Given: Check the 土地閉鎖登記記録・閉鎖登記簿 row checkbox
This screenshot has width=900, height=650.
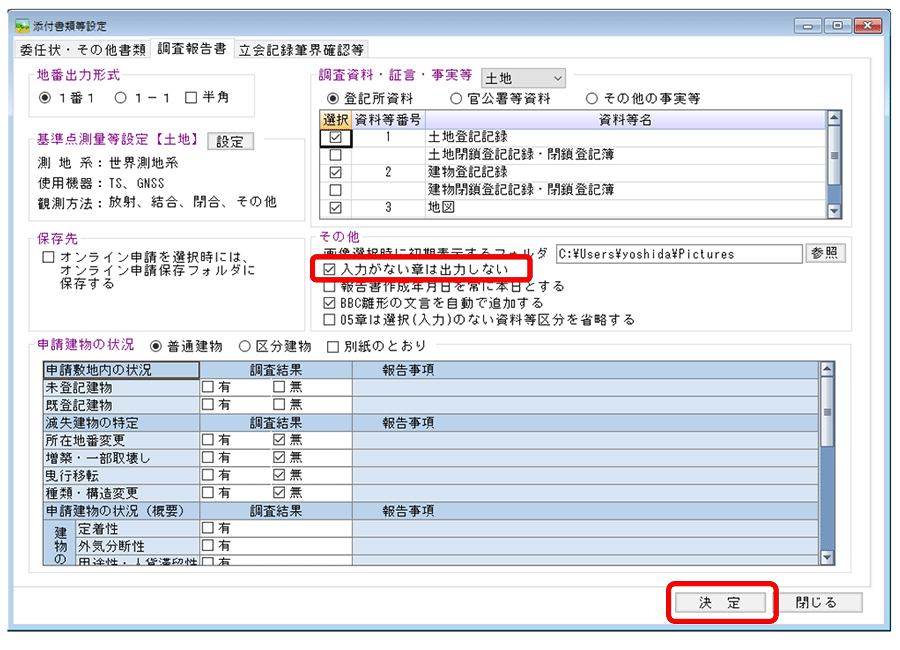Looking at the screenshot, I should 335,155.
